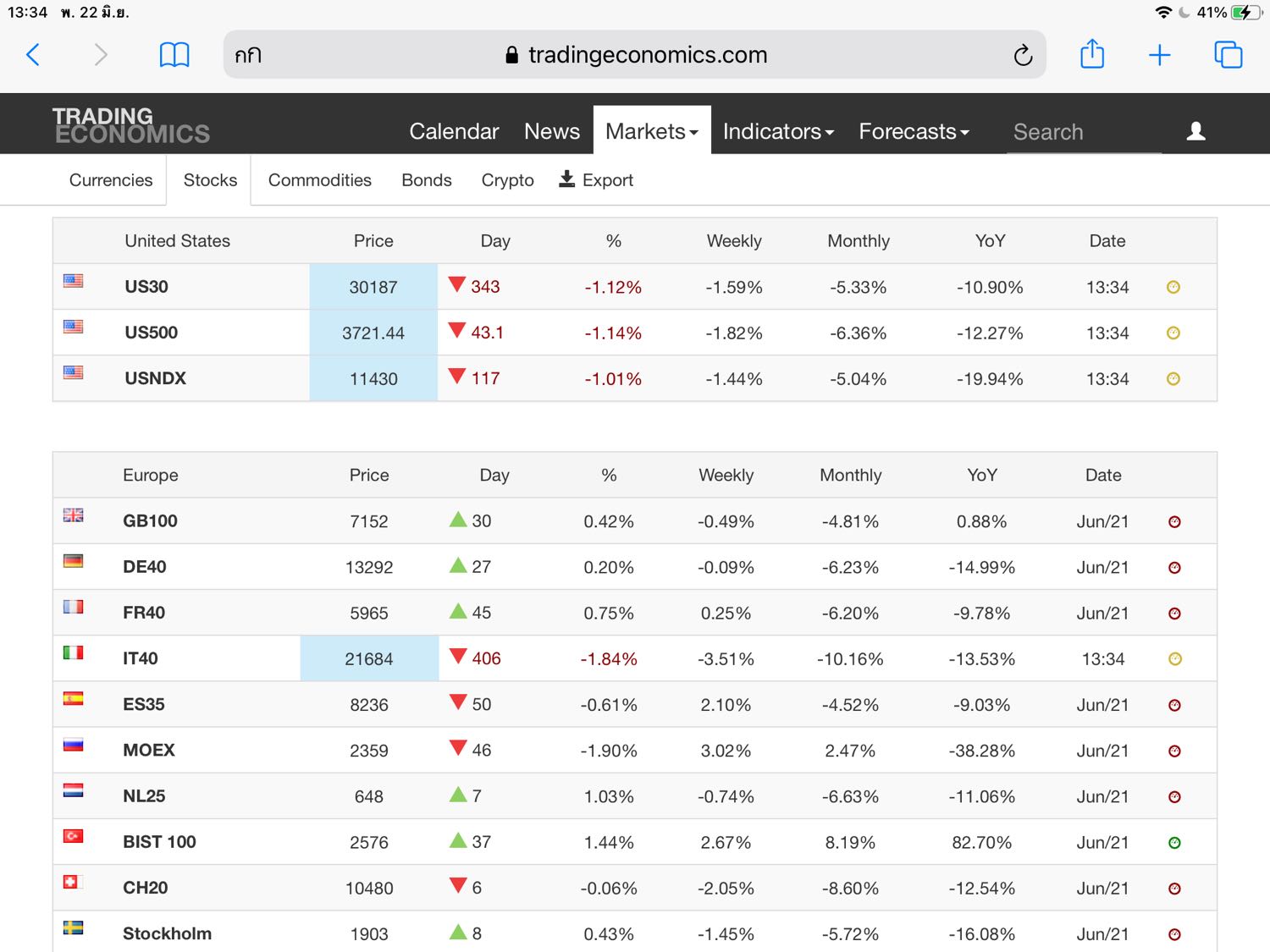Open Safari bookmarks book icon

(174, 55)
